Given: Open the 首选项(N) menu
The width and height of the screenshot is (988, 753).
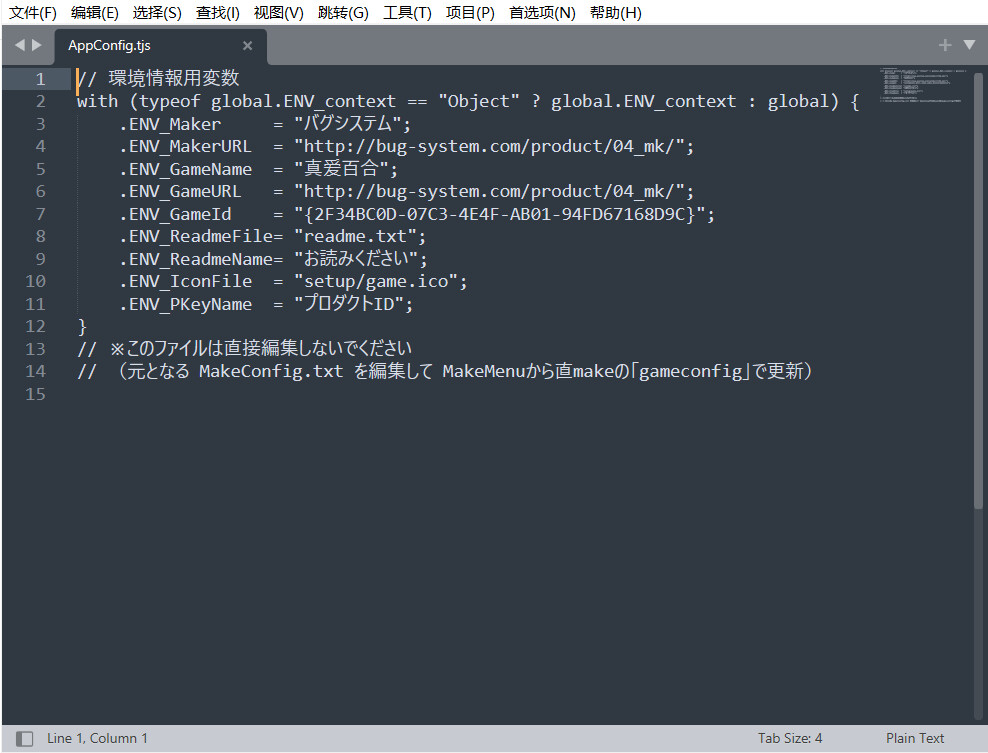Looking at the screenshot, I should [542, 13].
